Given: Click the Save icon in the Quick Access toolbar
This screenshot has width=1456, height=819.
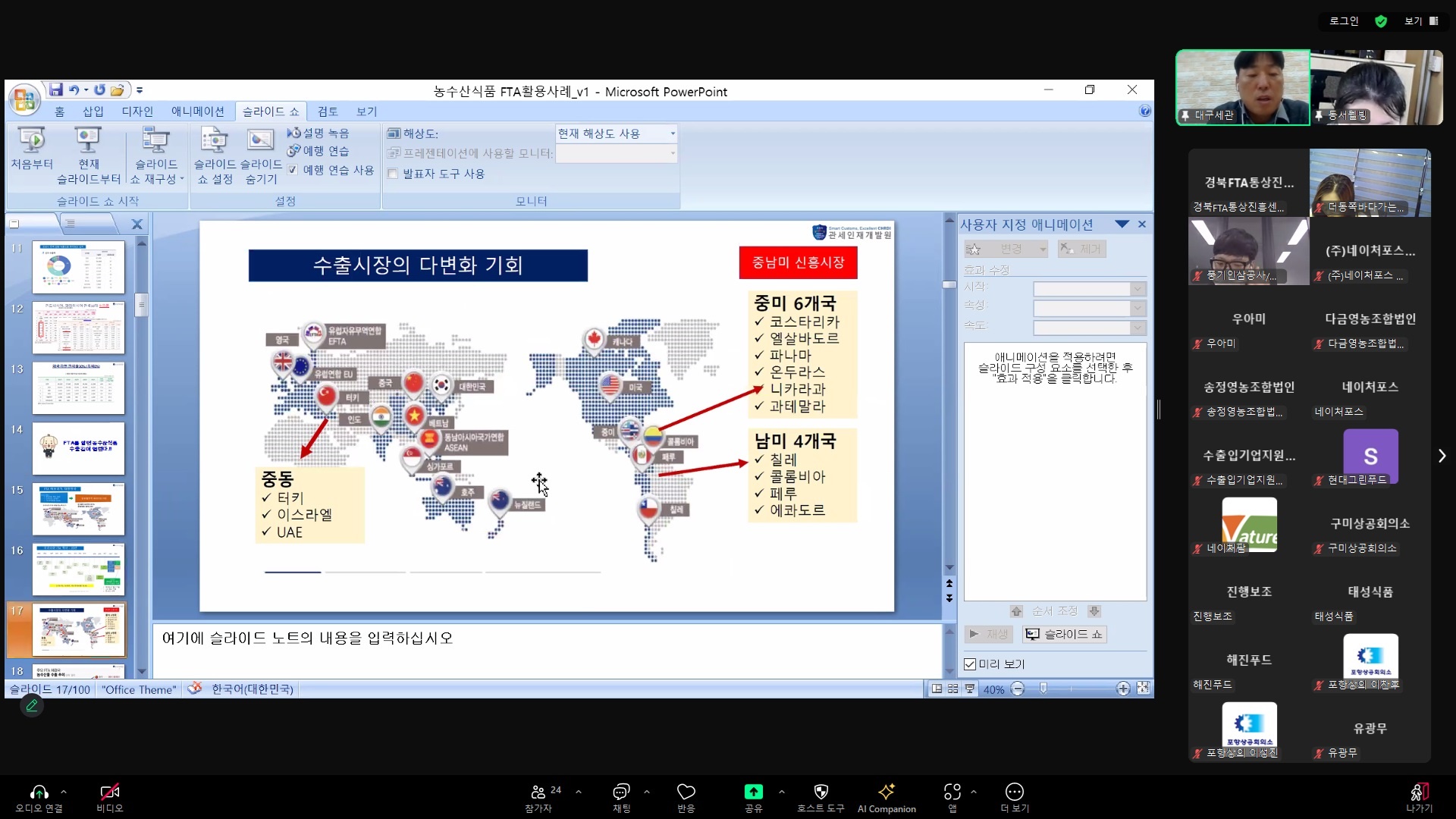Looking at the screenshot, I should (x=55, y=89).
